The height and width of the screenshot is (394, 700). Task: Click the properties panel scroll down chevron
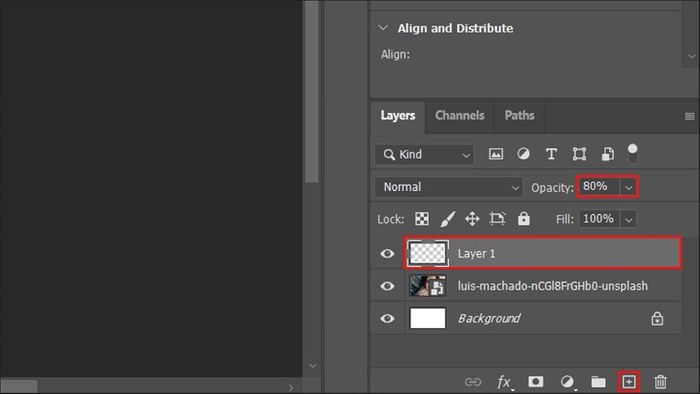tap(692, 56)
